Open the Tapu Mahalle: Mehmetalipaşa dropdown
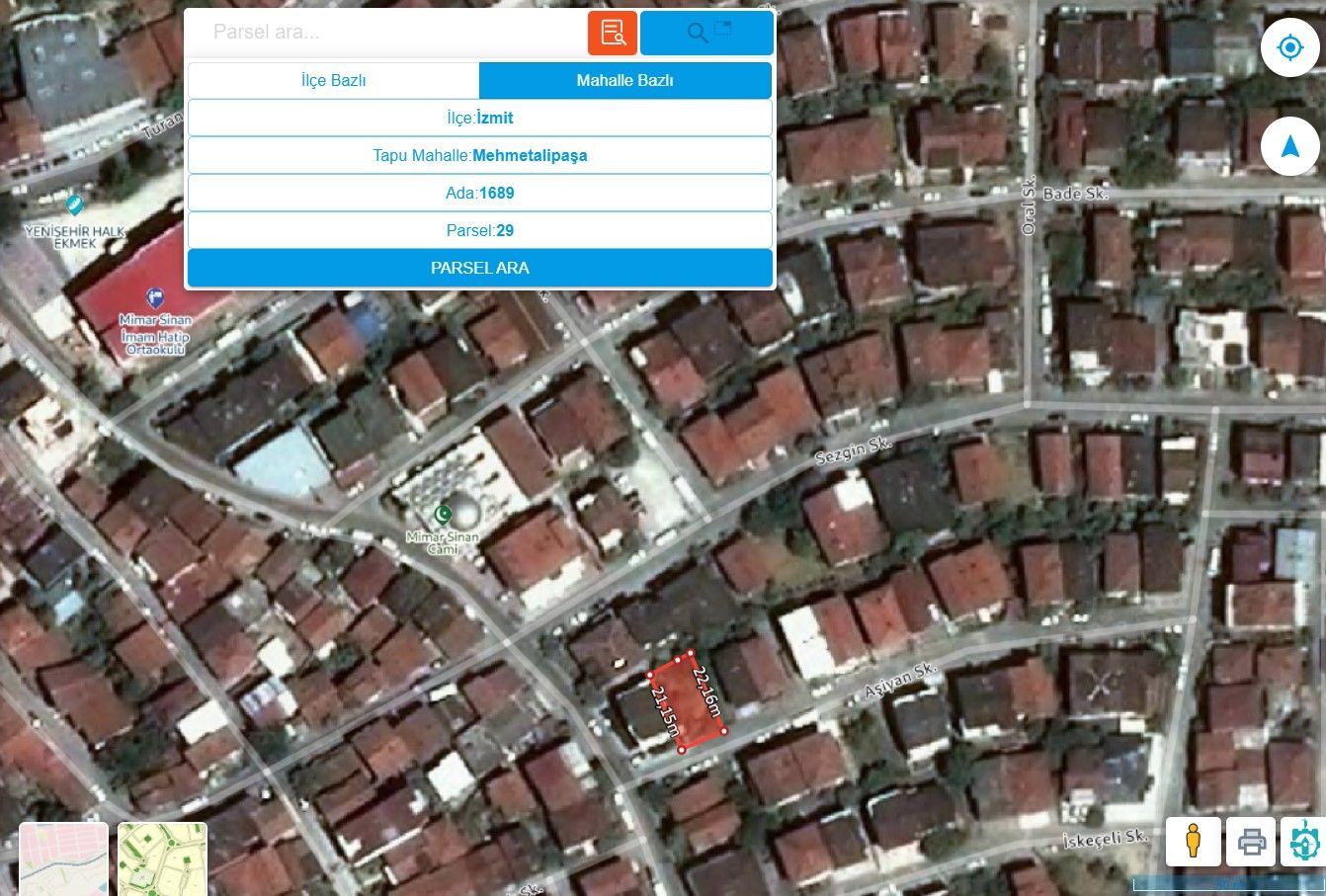This screenshot has height=896, width=1326. coord(479,155)
